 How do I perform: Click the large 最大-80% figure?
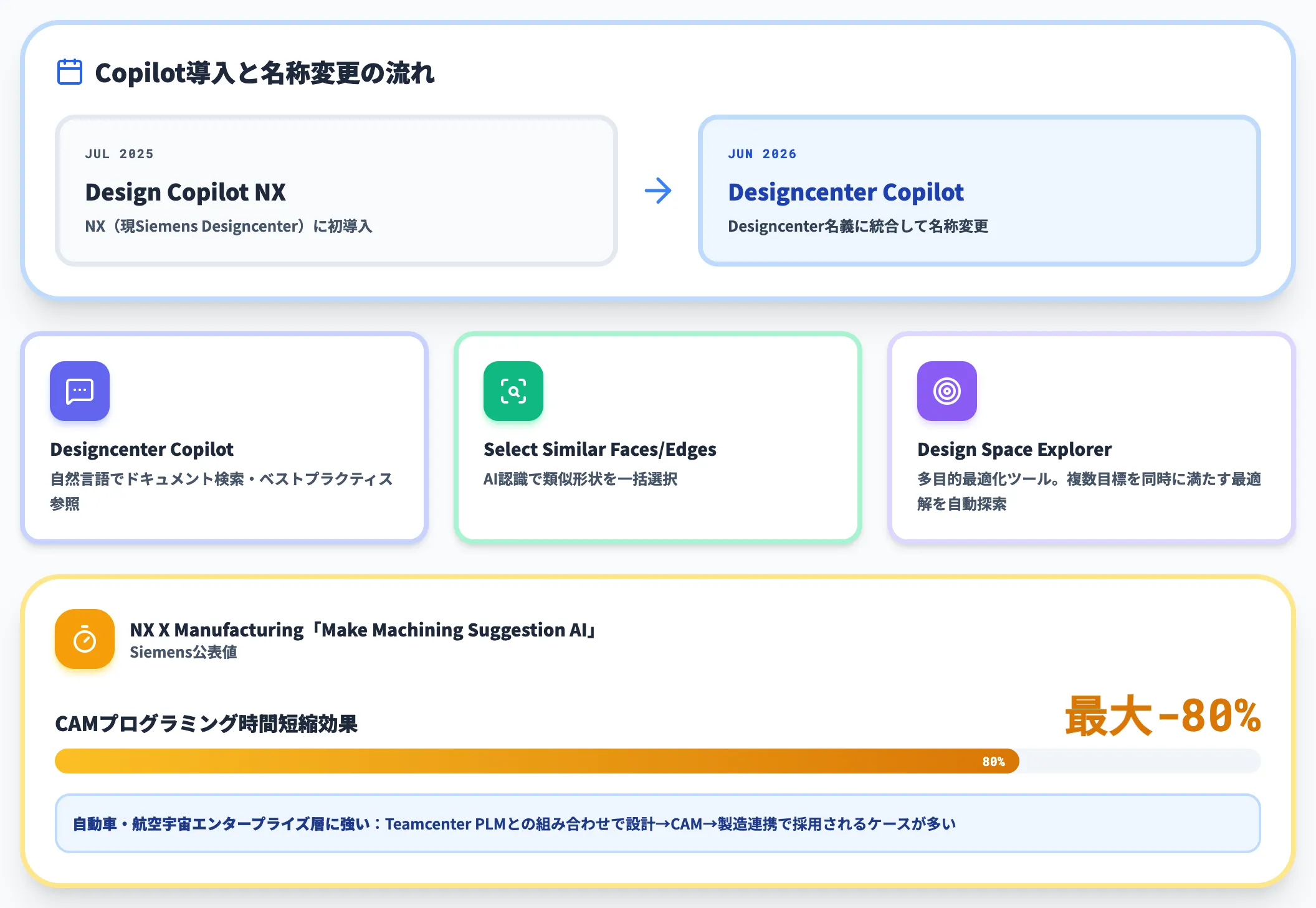point(1163,716)
